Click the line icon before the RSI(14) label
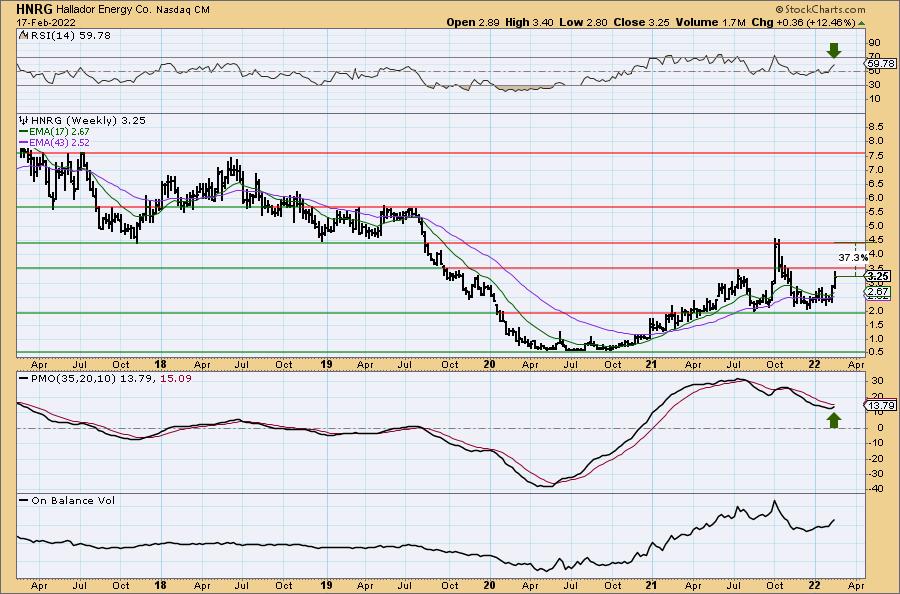This screenshot has height=594, width=900. 23,35
